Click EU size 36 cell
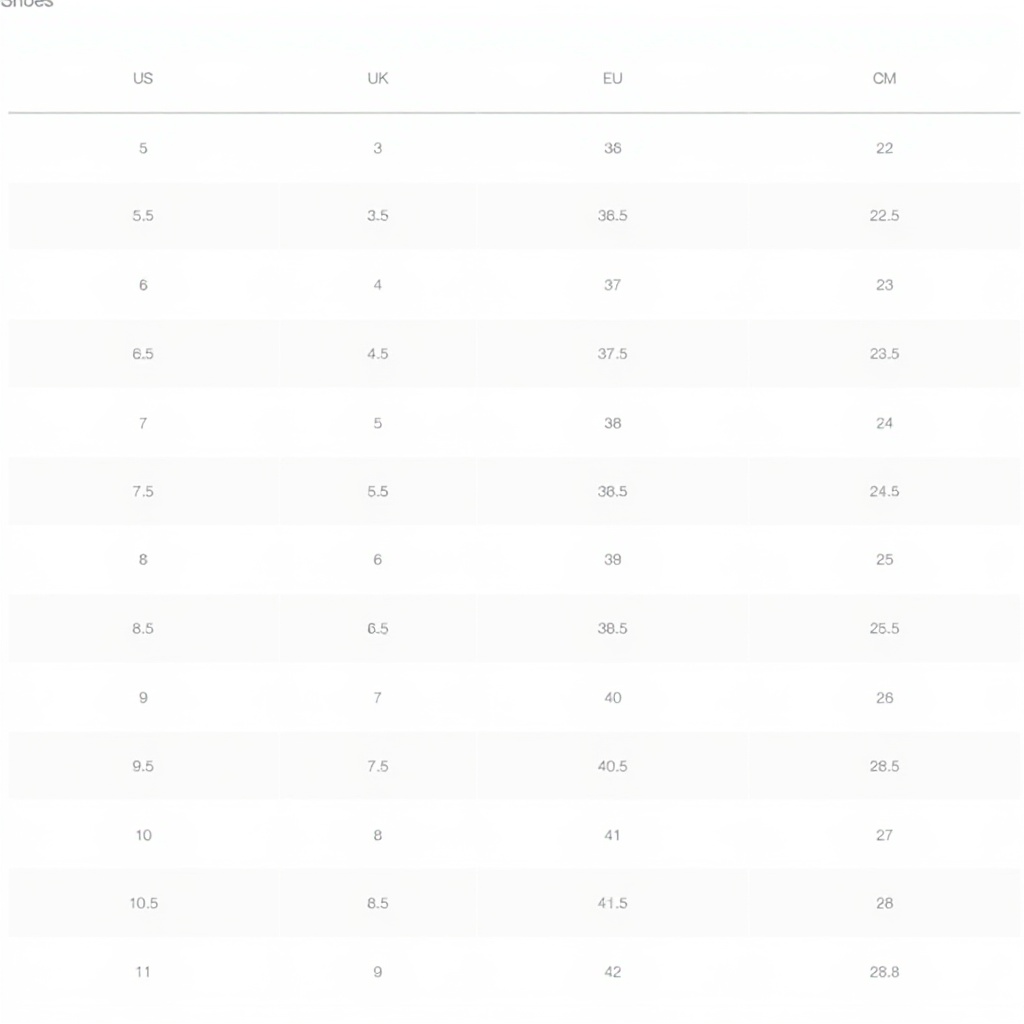The image size is (1024, 1024). (612, 148)
